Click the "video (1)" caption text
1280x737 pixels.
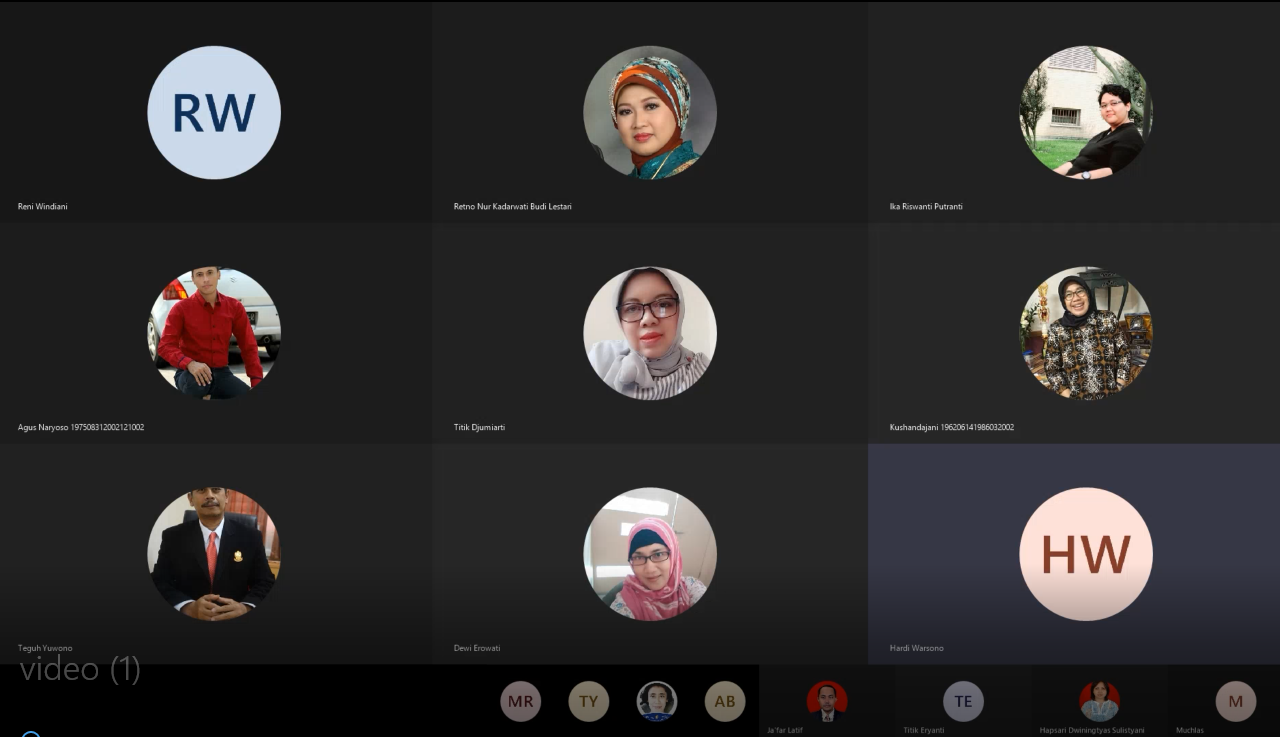[x=80, y=669]
